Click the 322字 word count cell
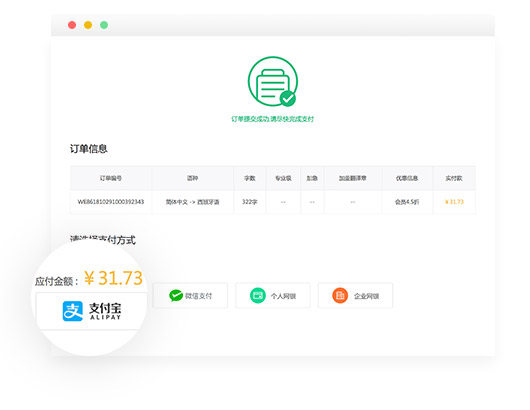 pyautogui.click(x=250, y=202)
